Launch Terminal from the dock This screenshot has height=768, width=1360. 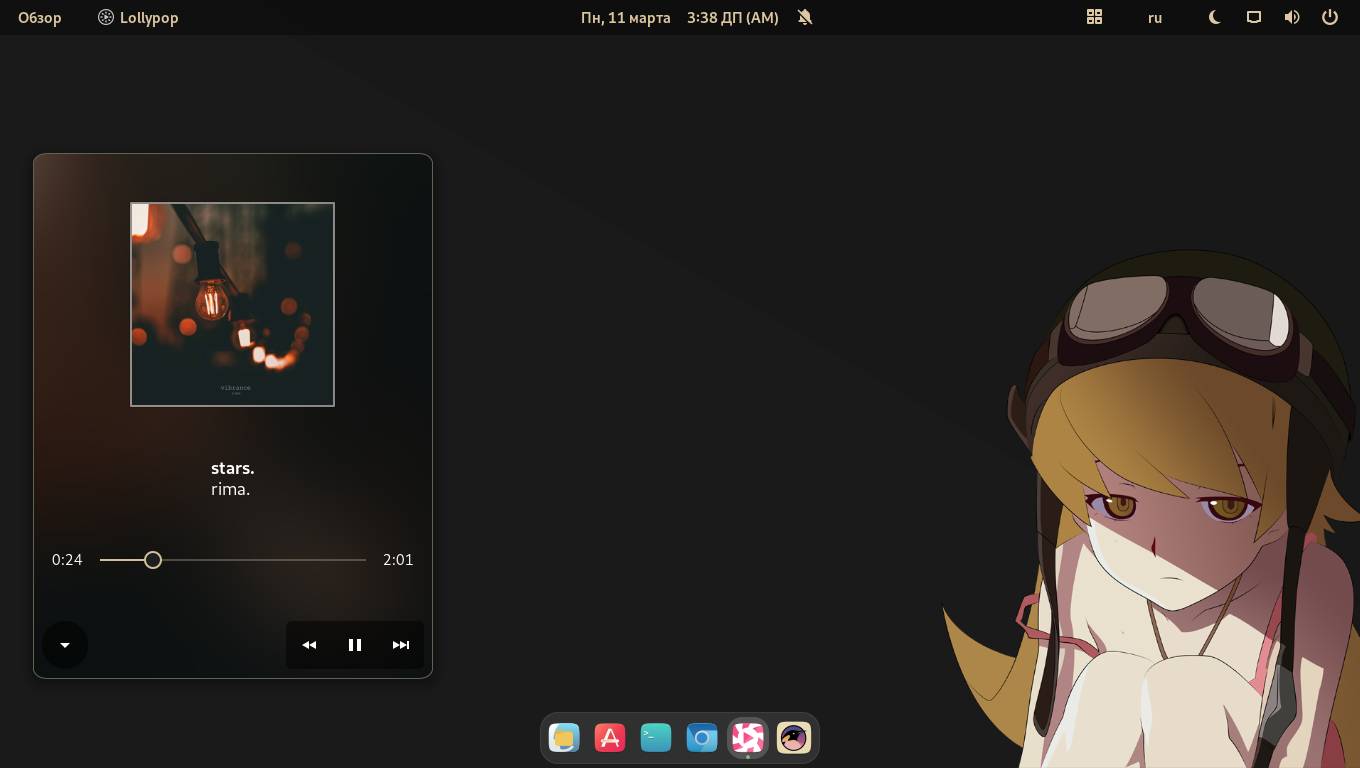(x=656, y=738)
